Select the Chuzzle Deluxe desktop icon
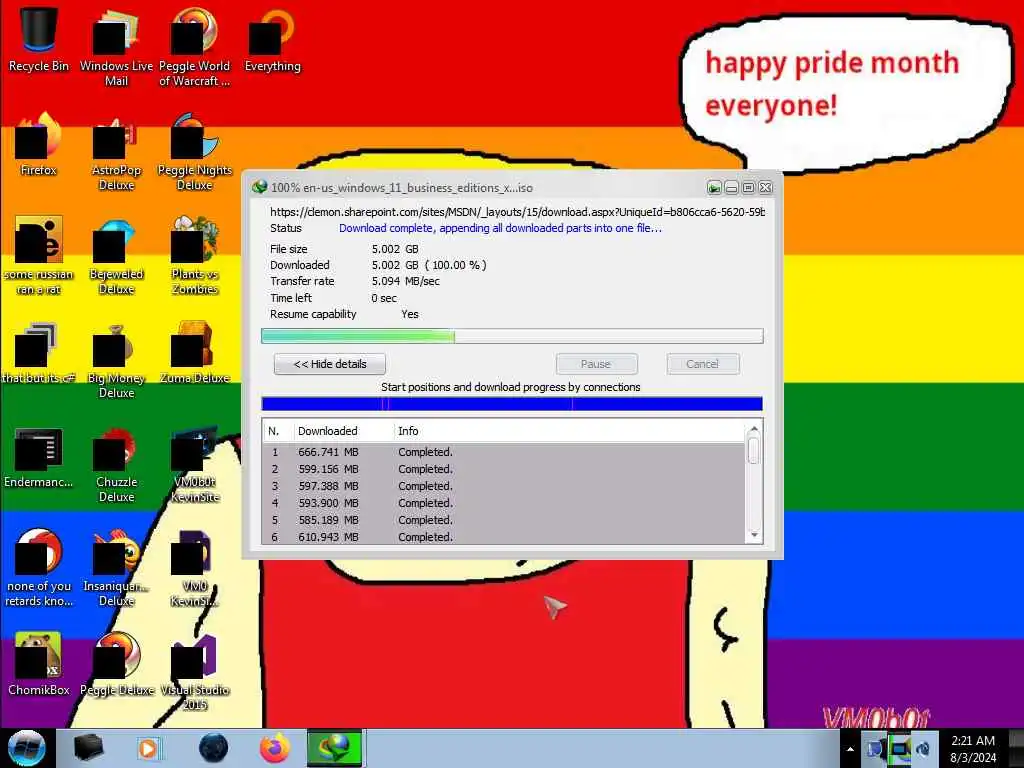The image size is (1024, 768). pyautogui.click(x=116, y=464)
